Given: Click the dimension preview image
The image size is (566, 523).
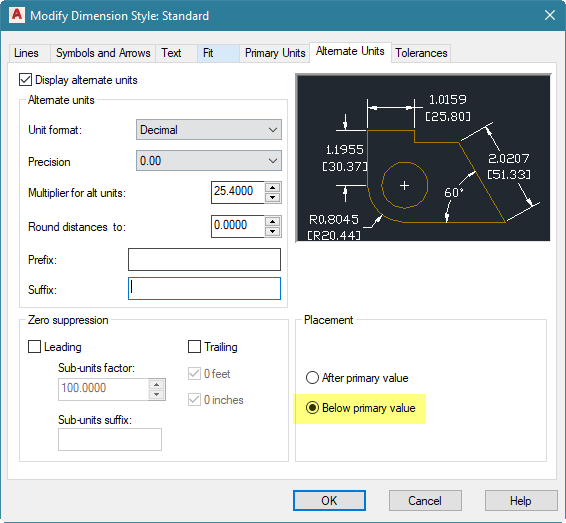Looking at the screenshot, I should (x=423, y=158).
